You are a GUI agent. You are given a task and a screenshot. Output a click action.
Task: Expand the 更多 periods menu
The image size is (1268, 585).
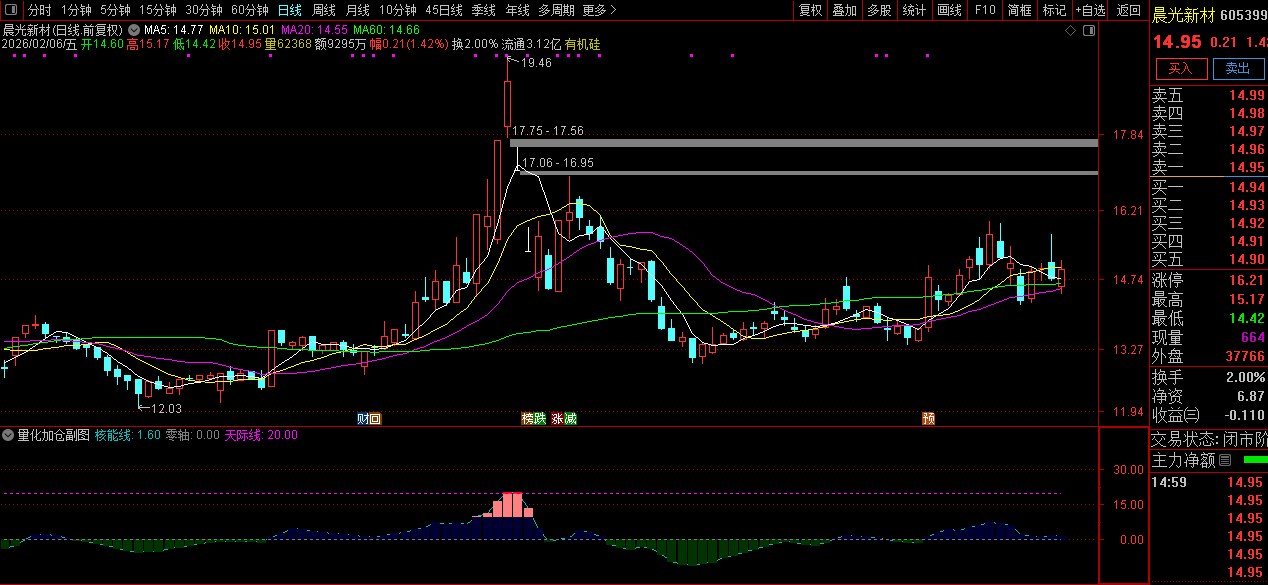coord(599,10)
